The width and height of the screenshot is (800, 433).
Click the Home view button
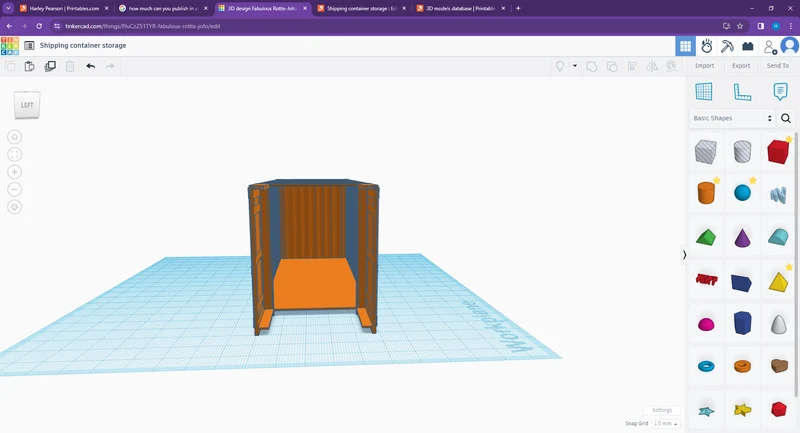coord(14,137)
